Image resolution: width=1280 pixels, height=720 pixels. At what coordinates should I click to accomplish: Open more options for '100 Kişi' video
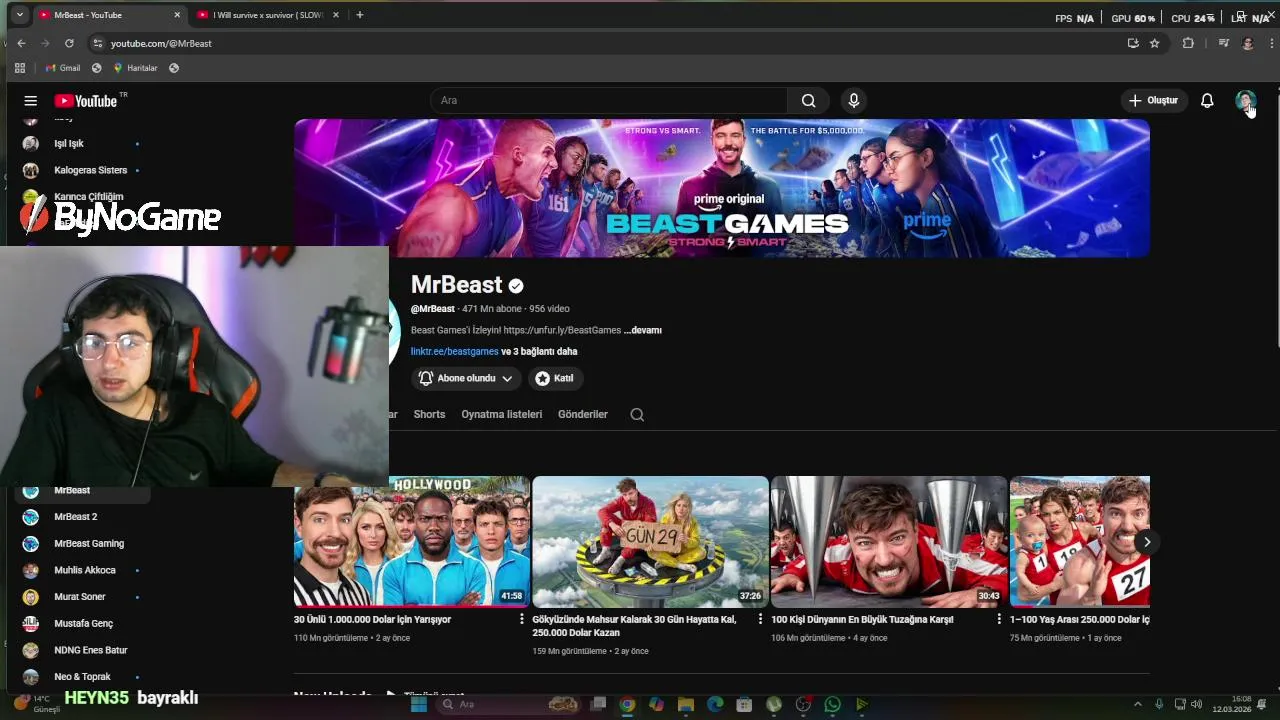pyautogui.click(x=998, y=619)
